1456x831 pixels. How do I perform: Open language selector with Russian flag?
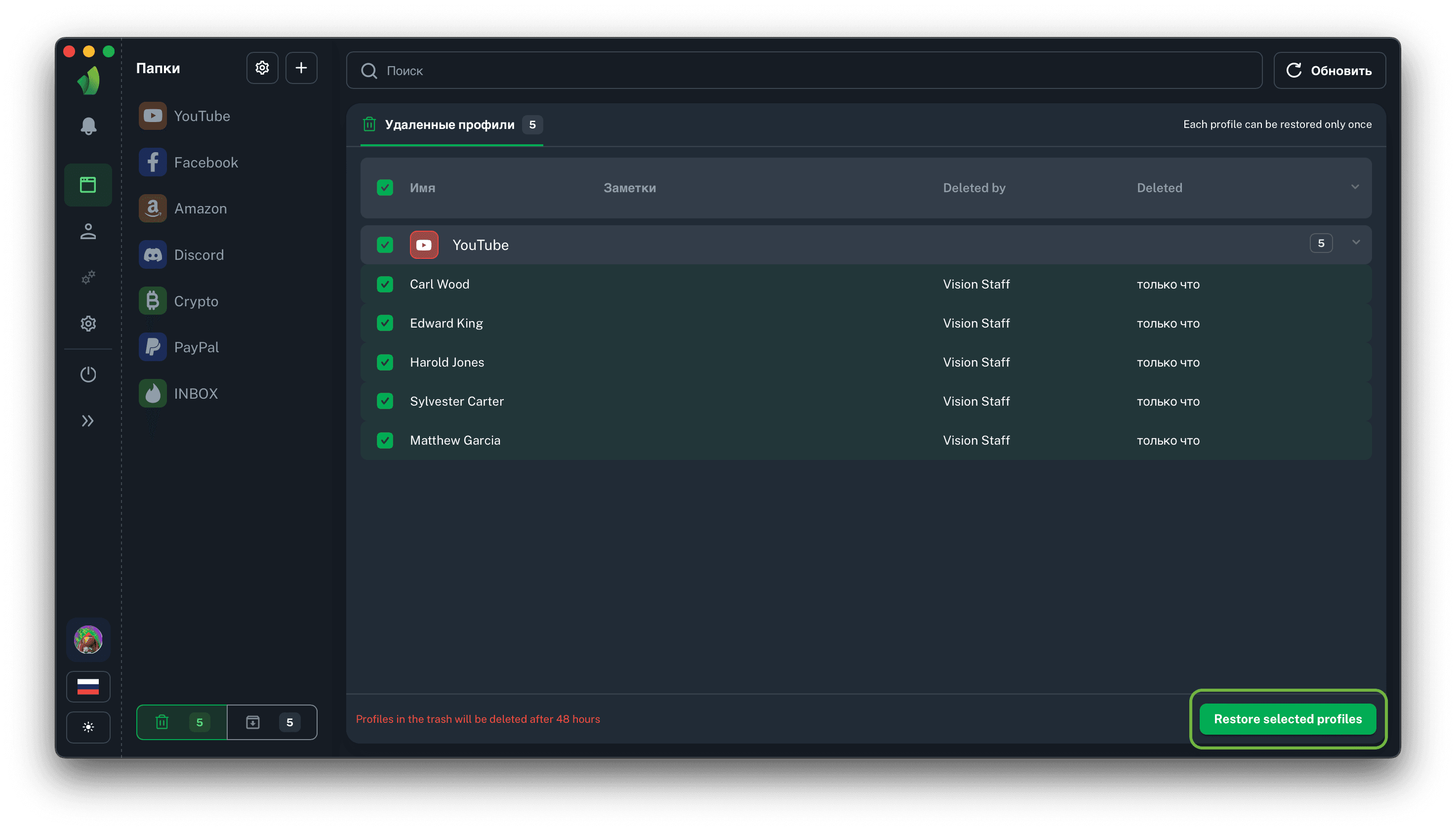(x=88, y=687)
